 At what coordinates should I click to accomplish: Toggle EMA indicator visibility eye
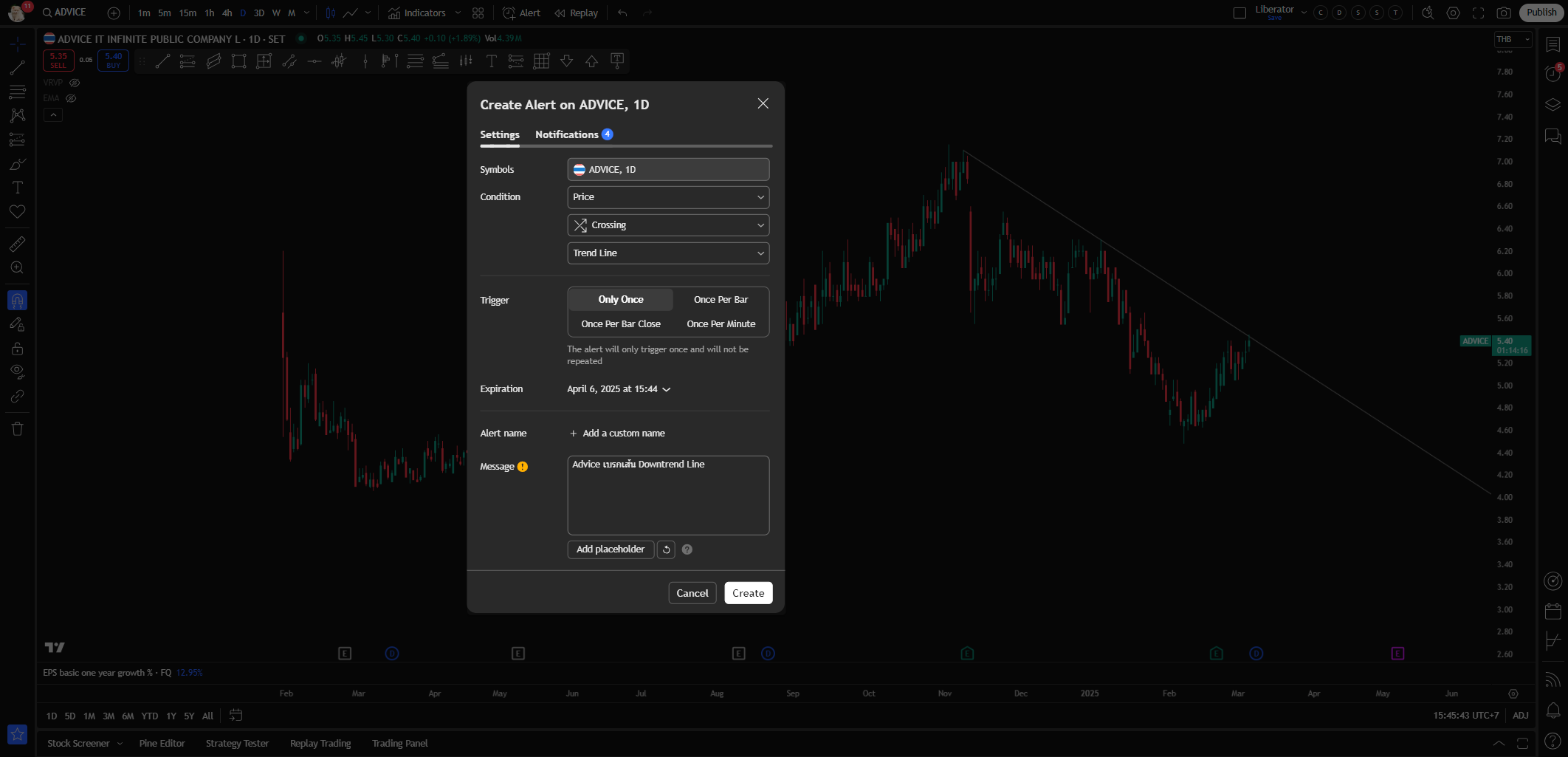coord(71,98)
